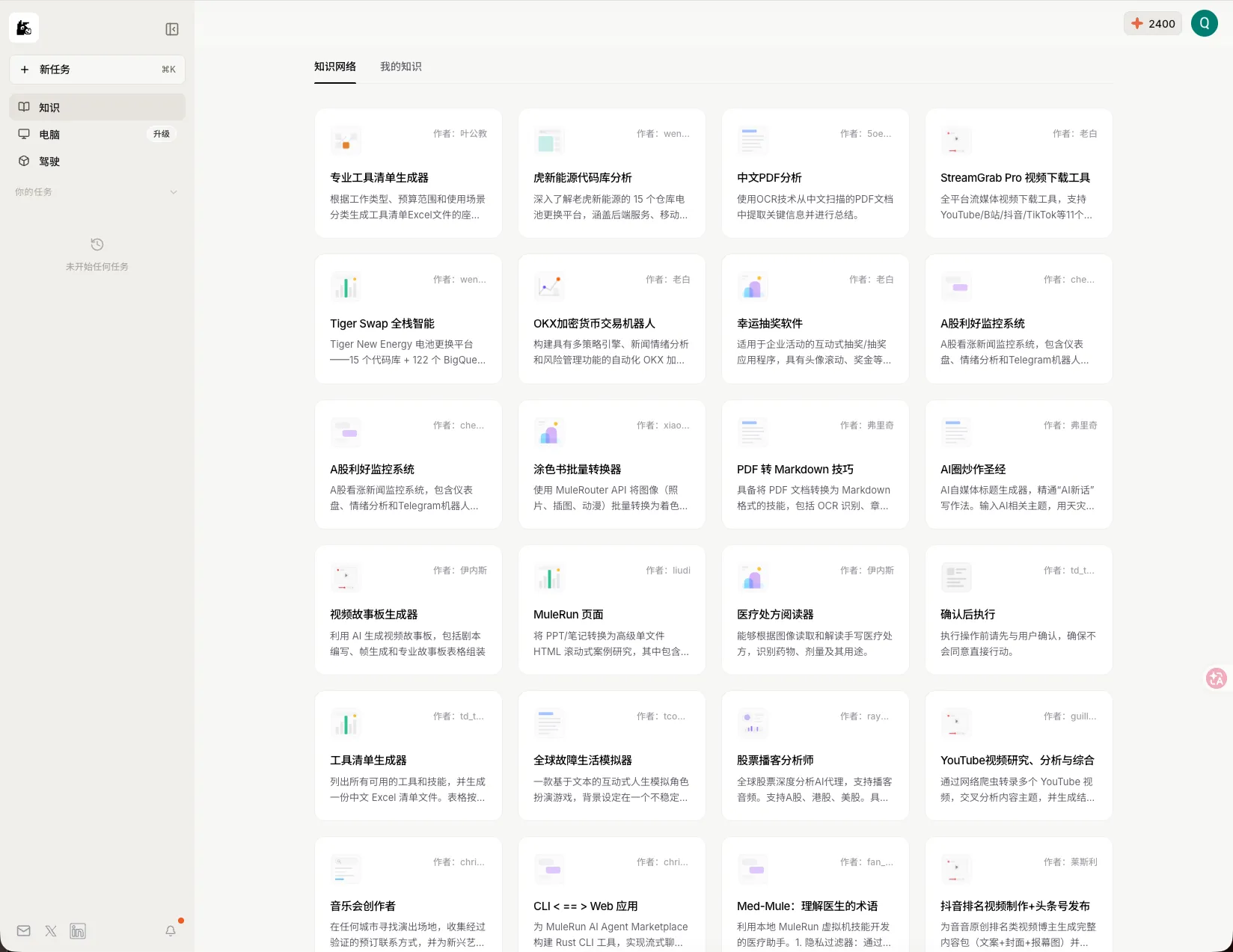Image resolution: width=1233 pixels, height=952 pixels.
Task: Open the PDF 转 Markdown 技巧 card
Action: point(815,464)
